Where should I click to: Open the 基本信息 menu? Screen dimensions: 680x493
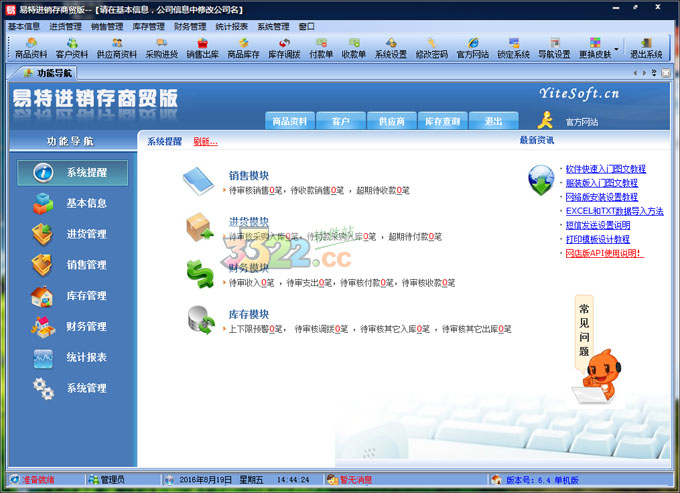(x=24, y=26)
